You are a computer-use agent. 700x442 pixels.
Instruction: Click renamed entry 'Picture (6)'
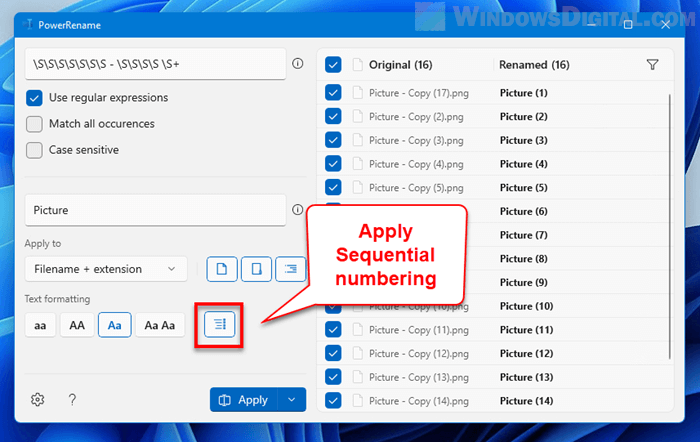click(x=523, y=211)
